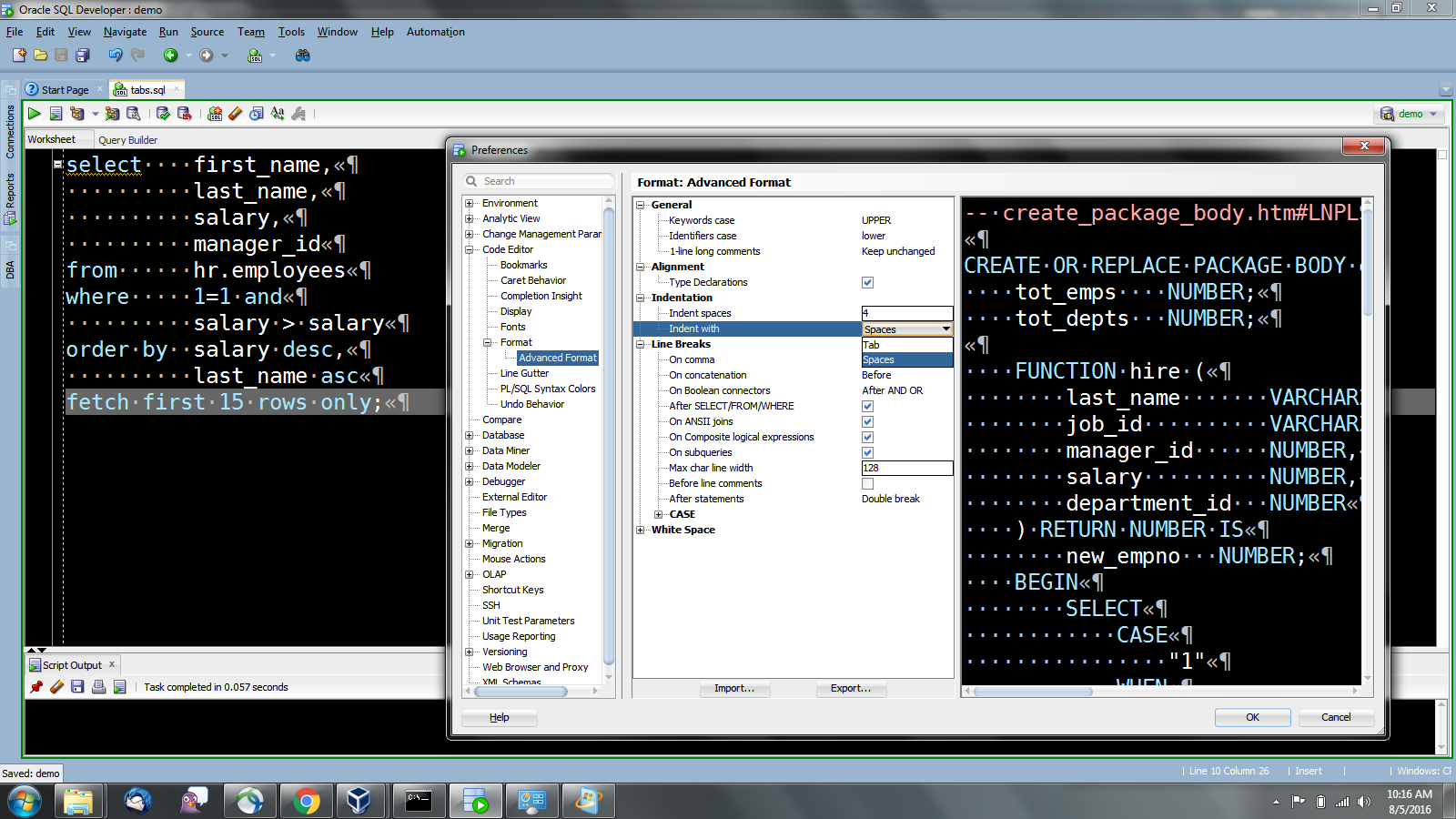
Task: Open the Tools menu
Action: tap(291, 32)
